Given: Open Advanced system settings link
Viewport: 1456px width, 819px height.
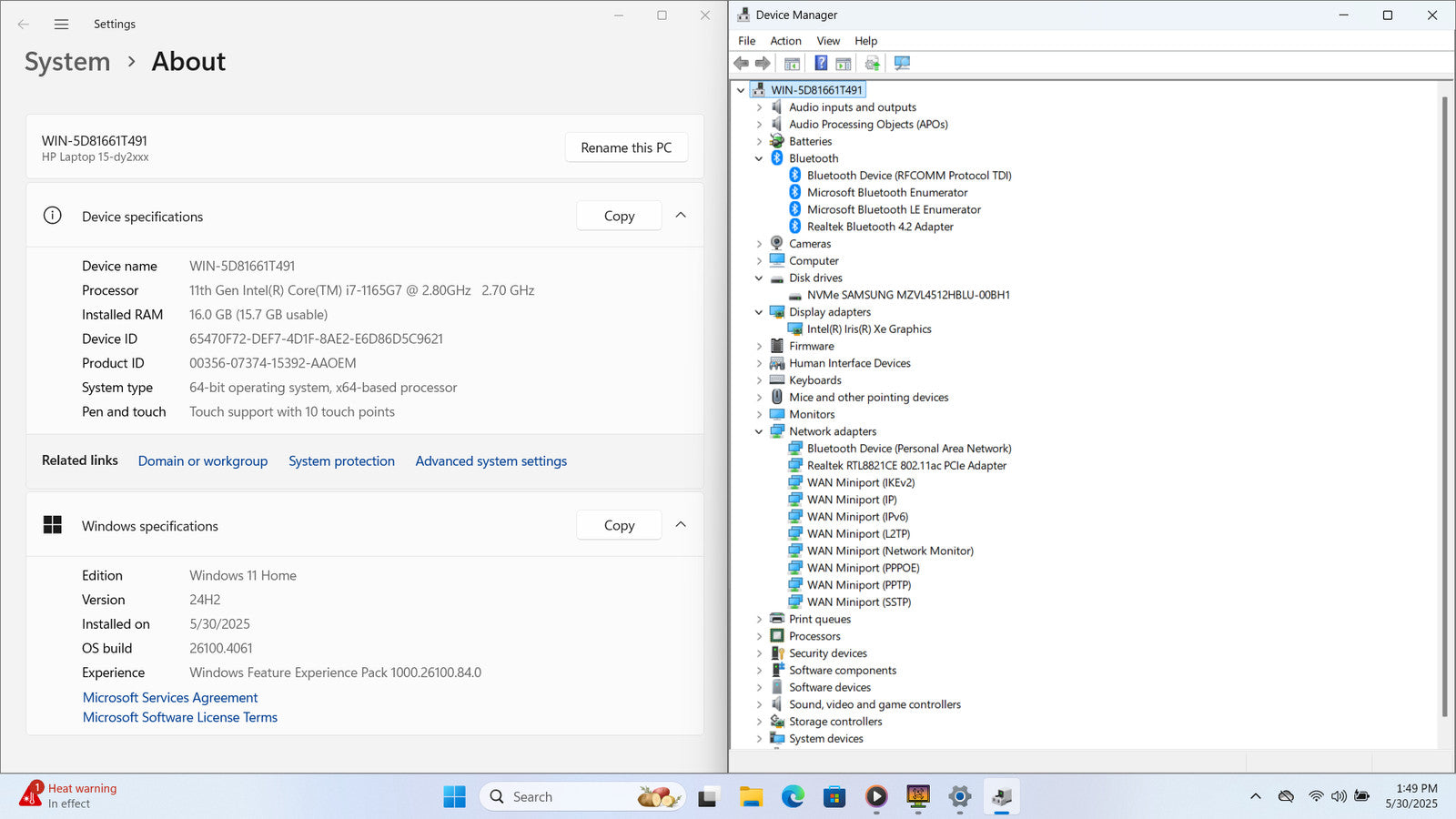Looking at the screenshot, I should tap(491, 461).
